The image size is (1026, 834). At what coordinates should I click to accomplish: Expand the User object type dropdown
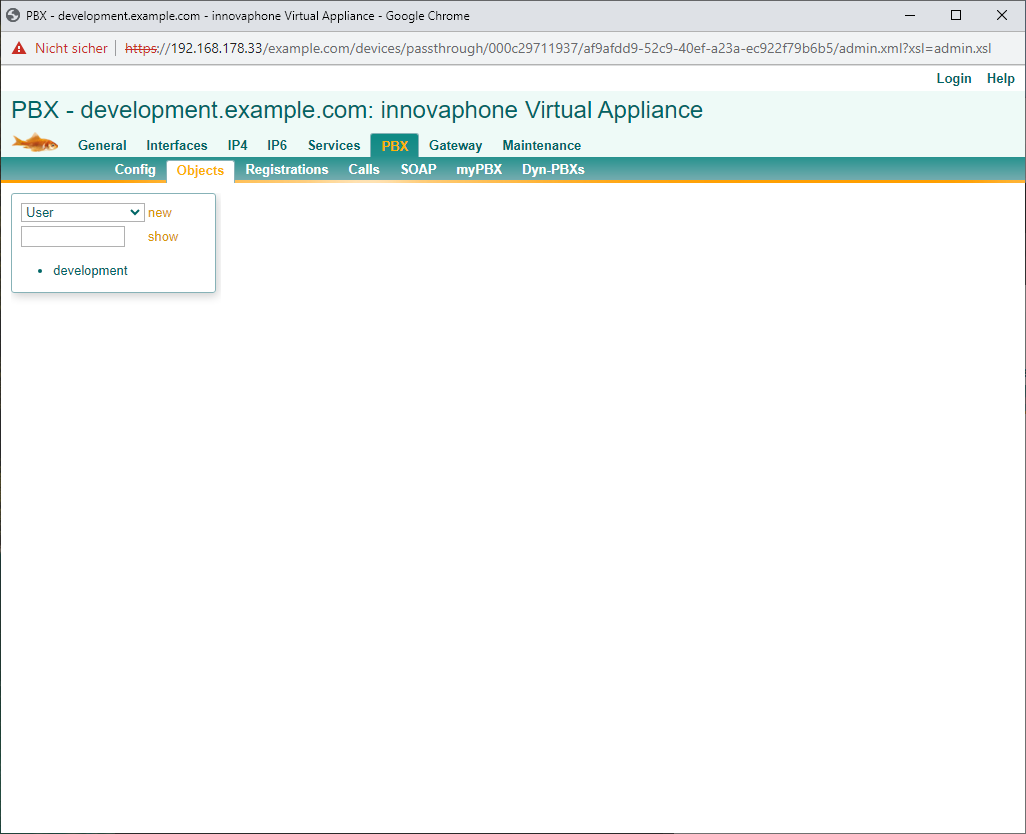tap(82, 213)
